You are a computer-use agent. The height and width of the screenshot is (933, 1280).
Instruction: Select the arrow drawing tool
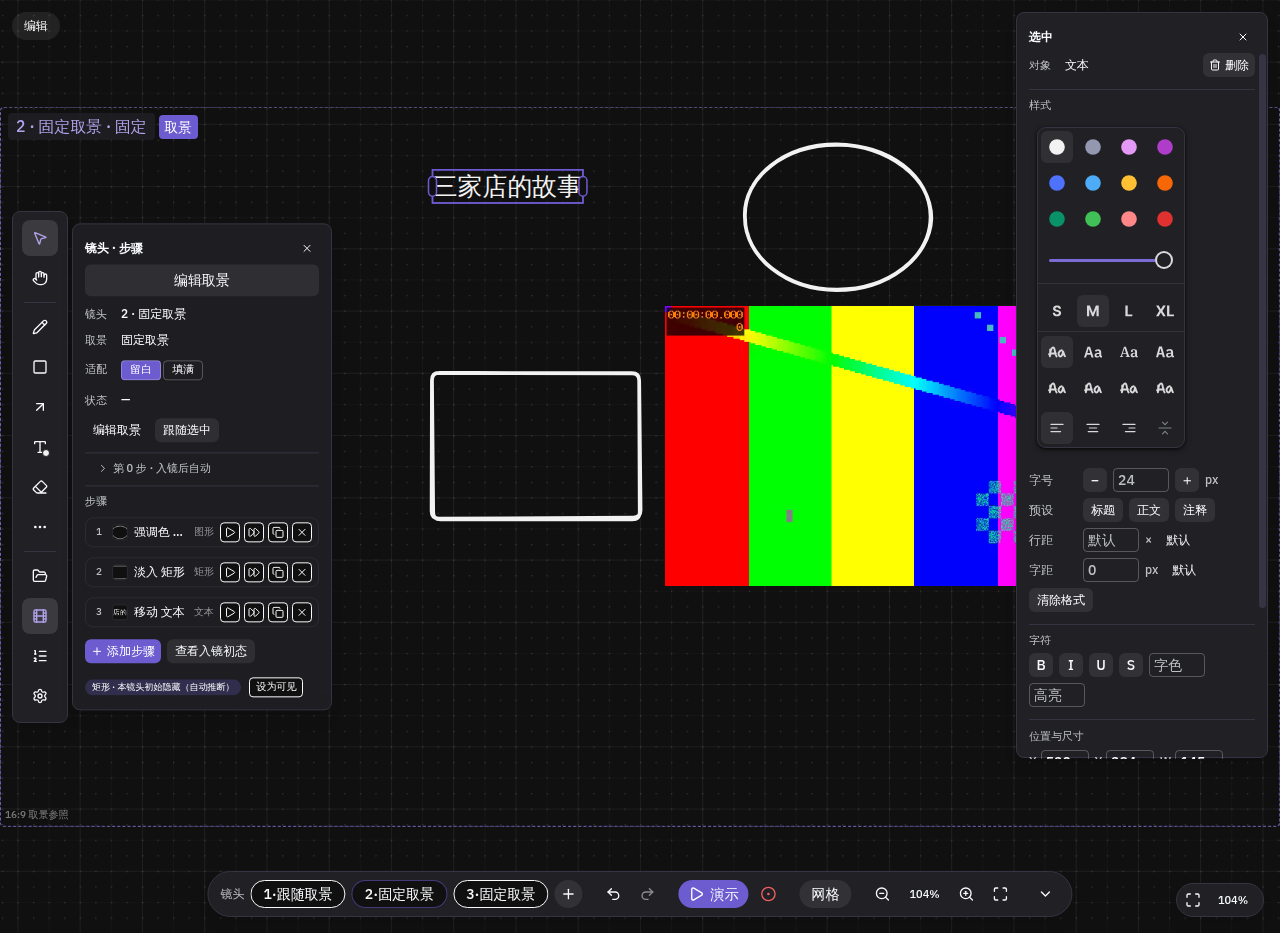tap(40, 407)
